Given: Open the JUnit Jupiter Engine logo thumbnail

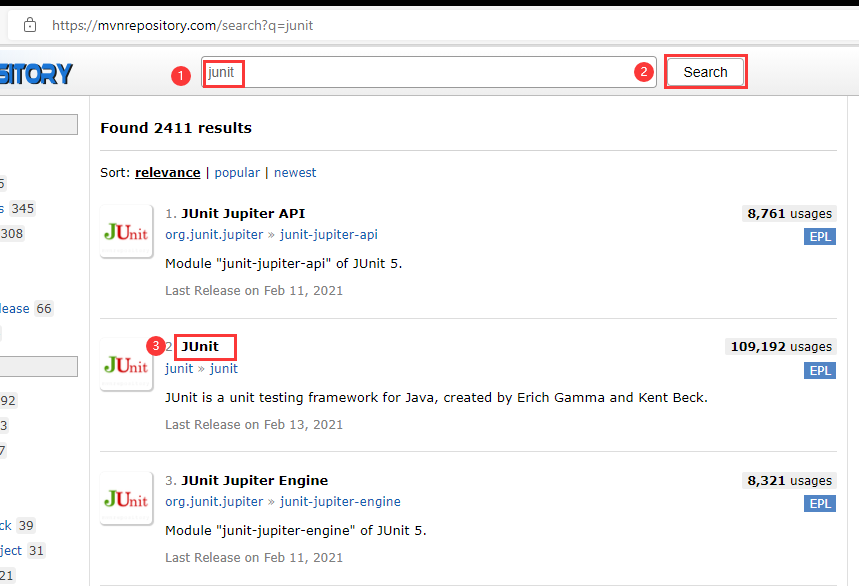Looking at the screenshot, I should pos(127,498).
